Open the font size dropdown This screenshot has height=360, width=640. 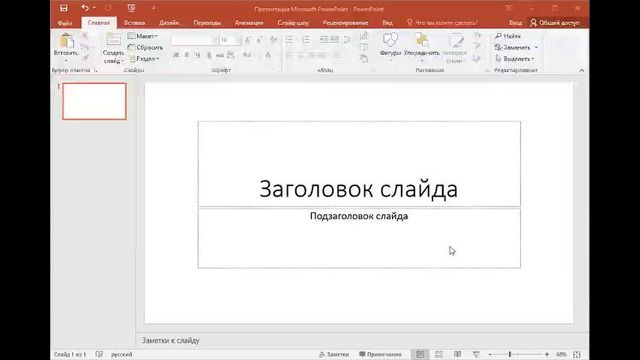(239, 40)
